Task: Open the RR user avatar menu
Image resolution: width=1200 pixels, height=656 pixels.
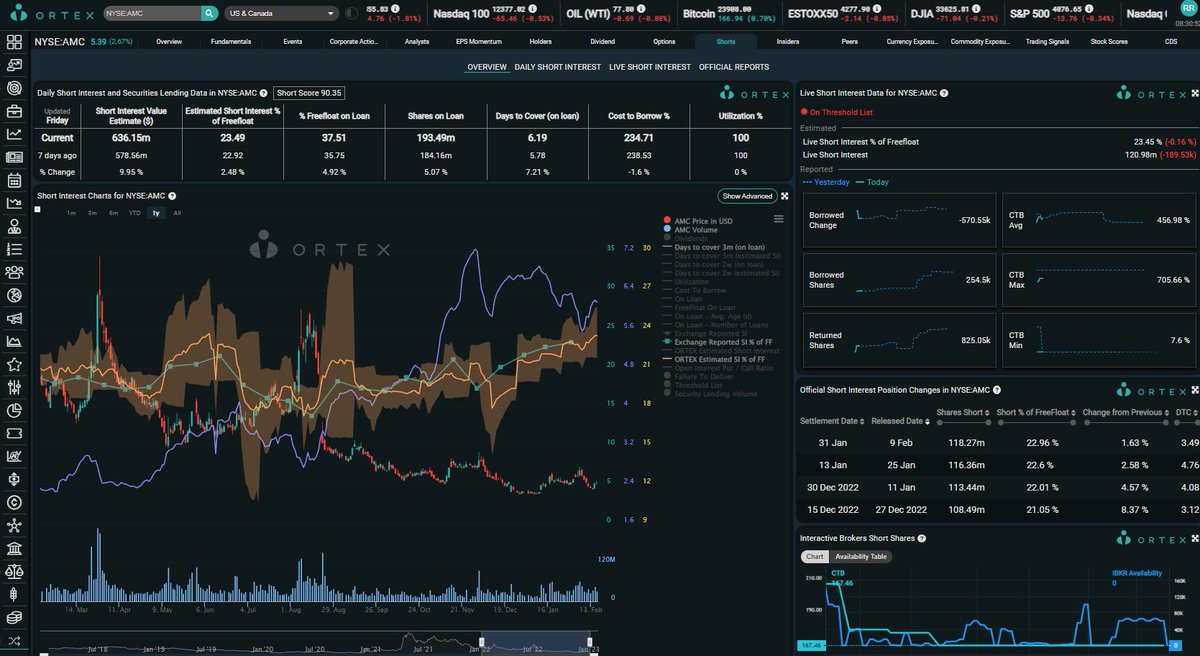Action: (1187, 9)
